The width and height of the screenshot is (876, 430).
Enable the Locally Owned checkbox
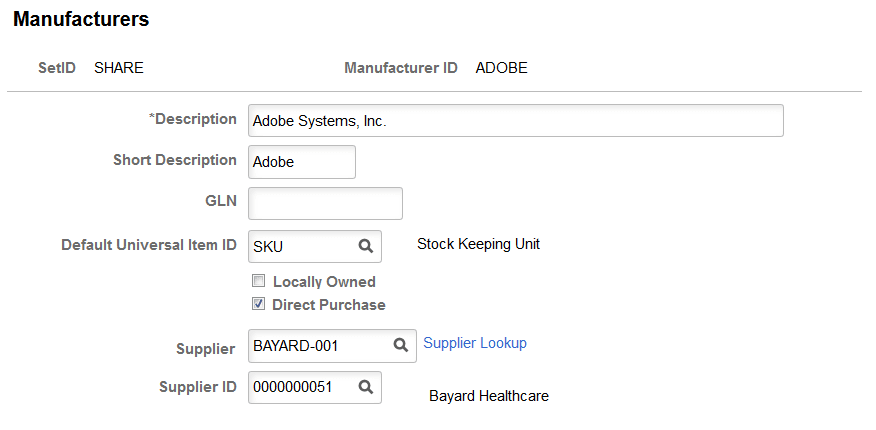[258, 281]
